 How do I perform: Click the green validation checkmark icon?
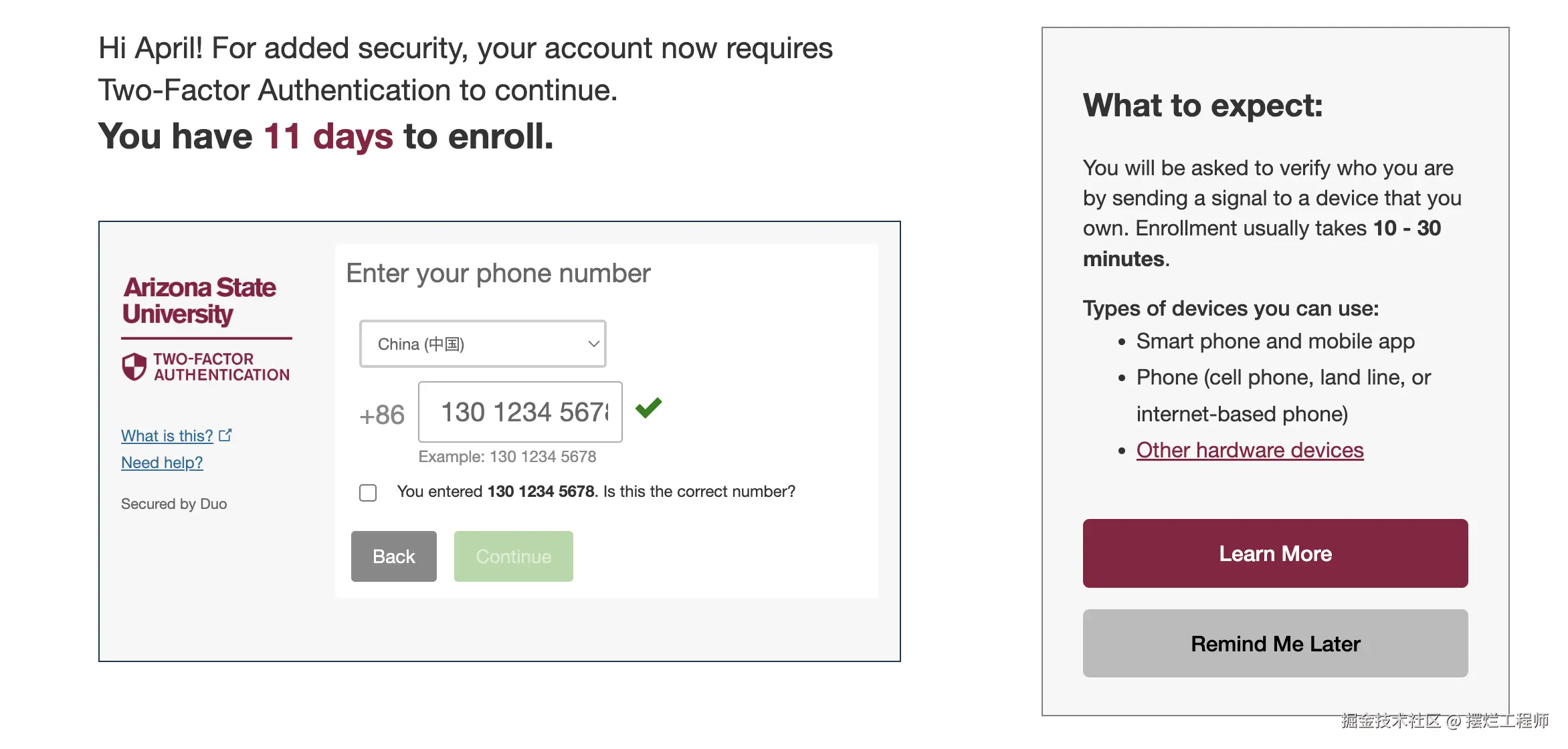pyautogui.click(x=648, y=408)
